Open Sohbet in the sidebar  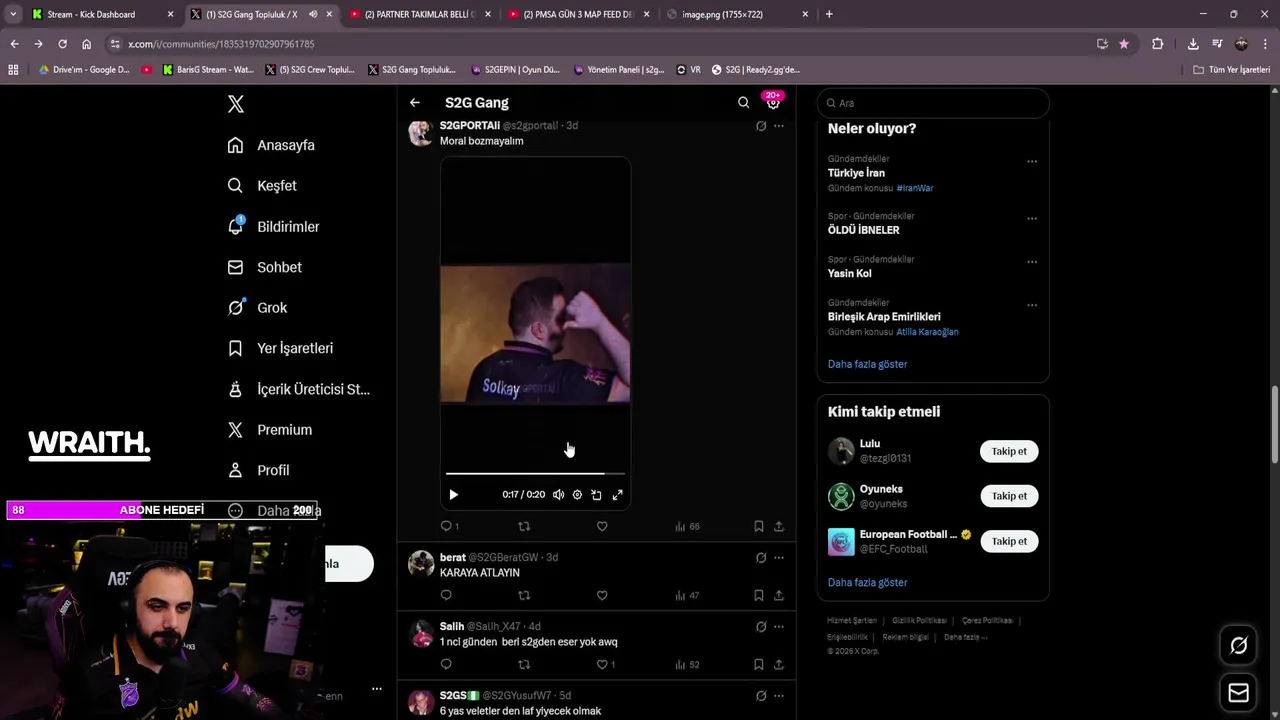[264, 267]
